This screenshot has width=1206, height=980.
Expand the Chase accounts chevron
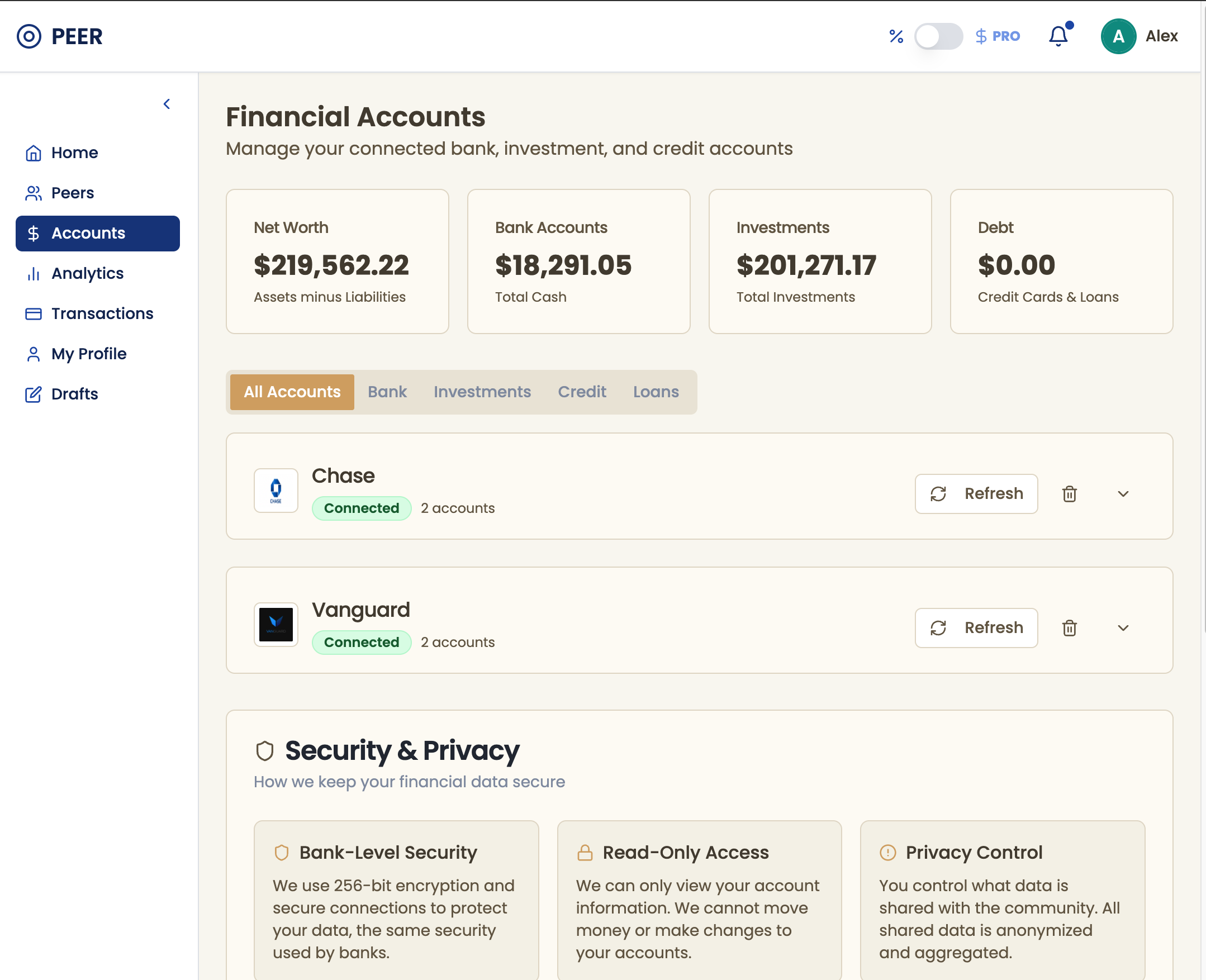(x=1123, y=494)
